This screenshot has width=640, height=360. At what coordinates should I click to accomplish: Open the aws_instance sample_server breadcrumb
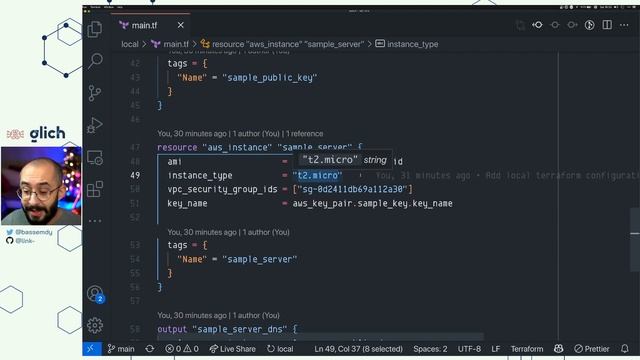tap(282, 44)
